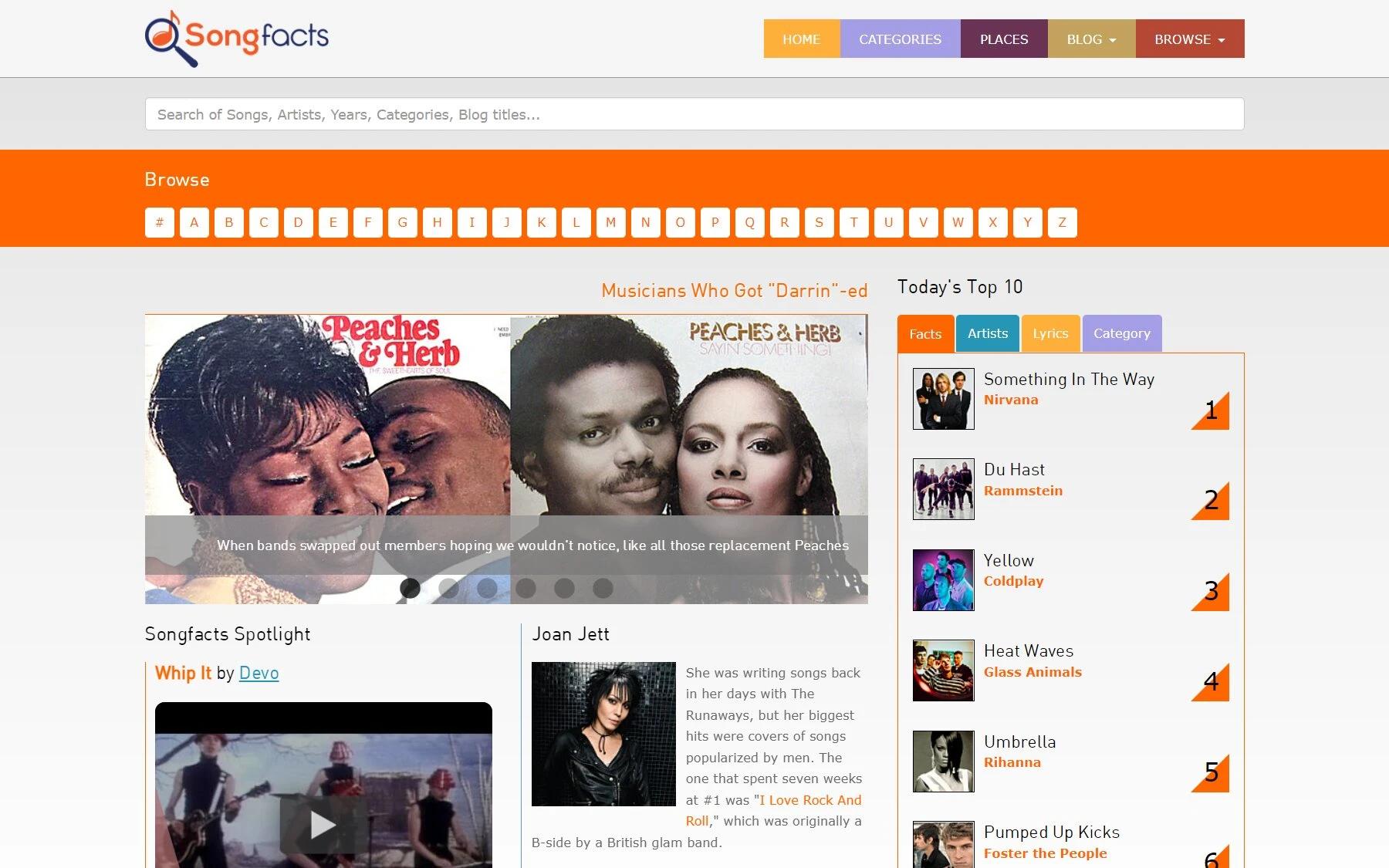The width and height of the screenshot is (1389, 868).
Task: Switch to third carousel slide dot
Action: click(487, 588)
